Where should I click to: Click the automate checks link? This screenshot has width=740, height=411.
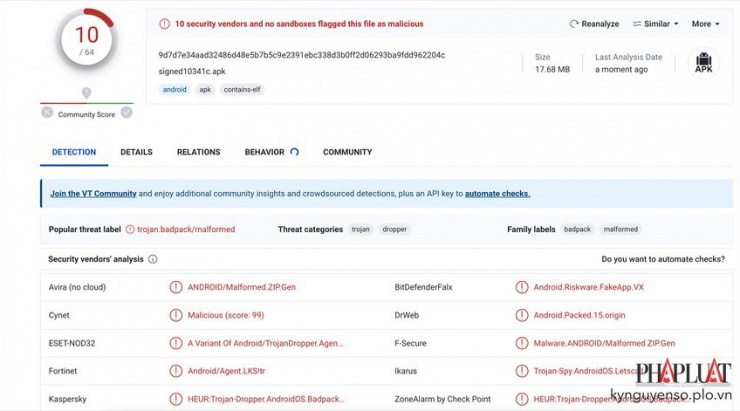pyautogui.click(x=497, y=194)
